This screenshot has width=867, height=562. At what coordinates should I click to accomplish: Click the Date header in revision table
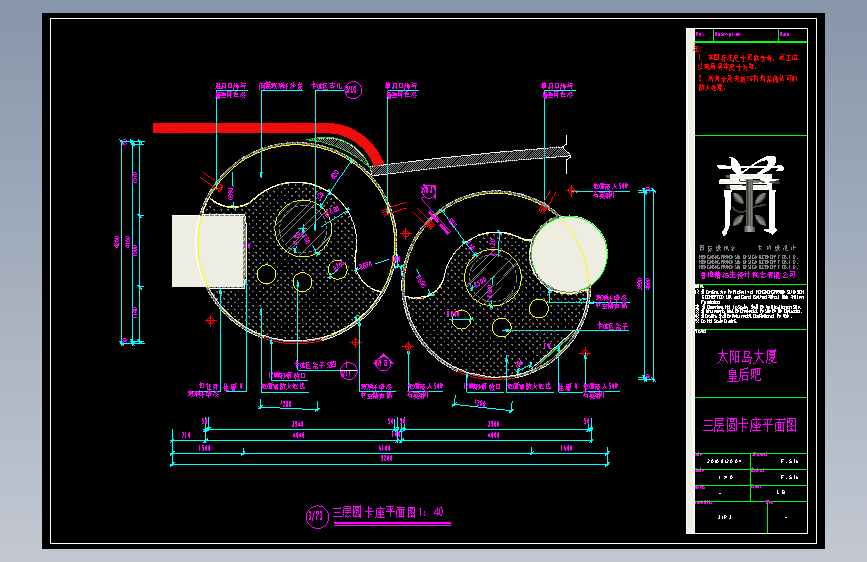coord(785,34)
